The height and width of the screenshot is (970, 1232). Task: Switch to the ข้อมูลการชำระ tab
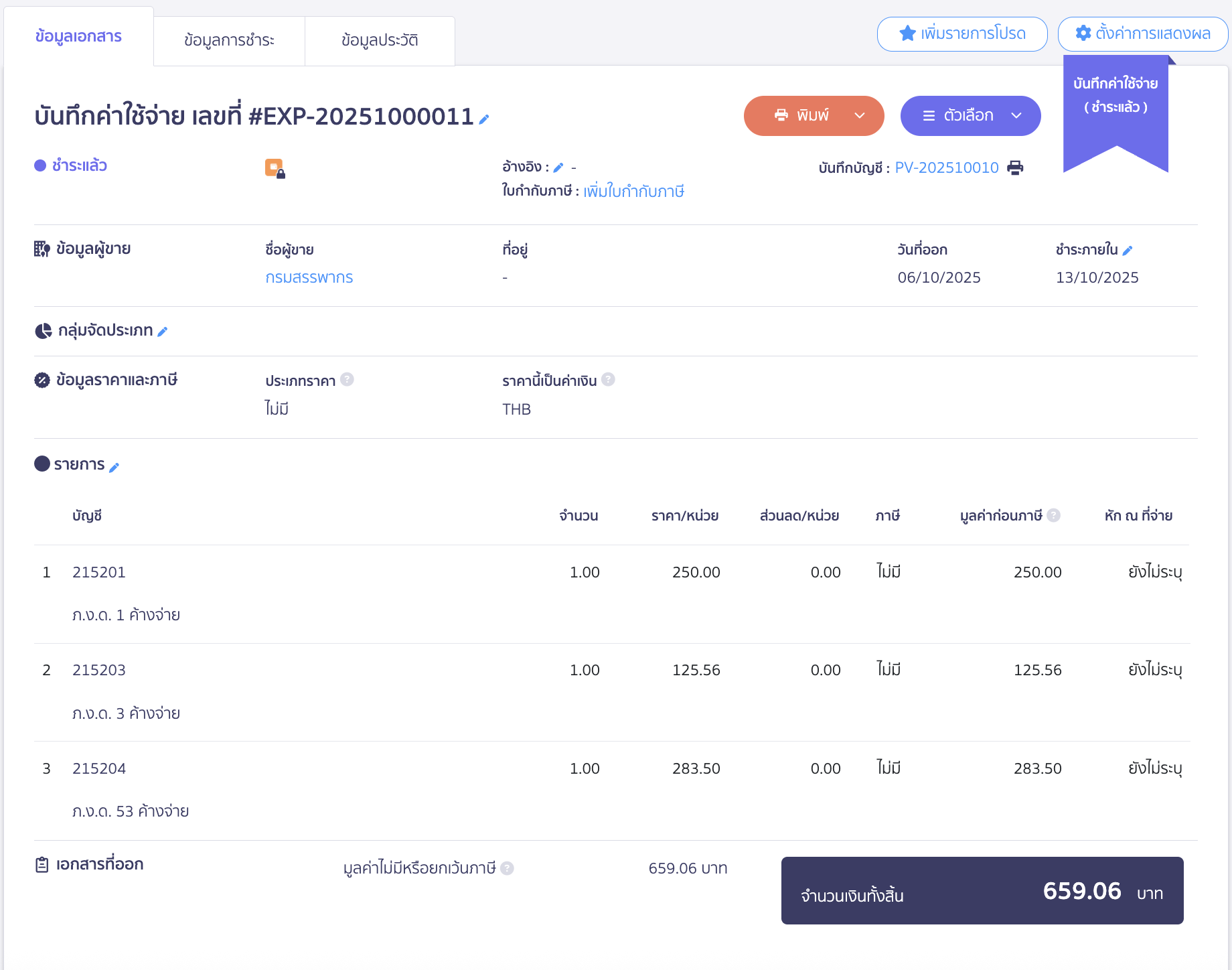coord(229,40)
